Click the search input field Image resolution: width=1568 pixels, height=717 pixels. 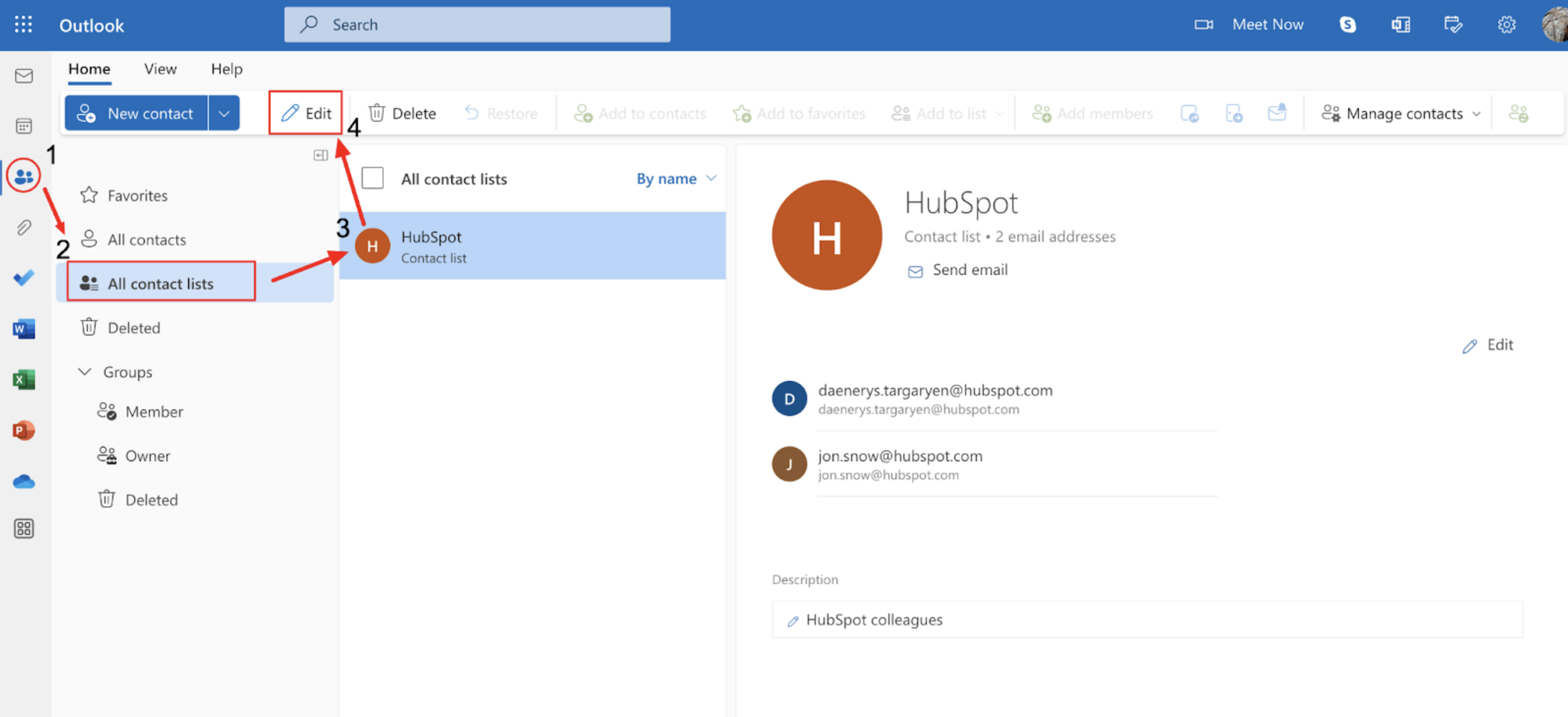477,24
